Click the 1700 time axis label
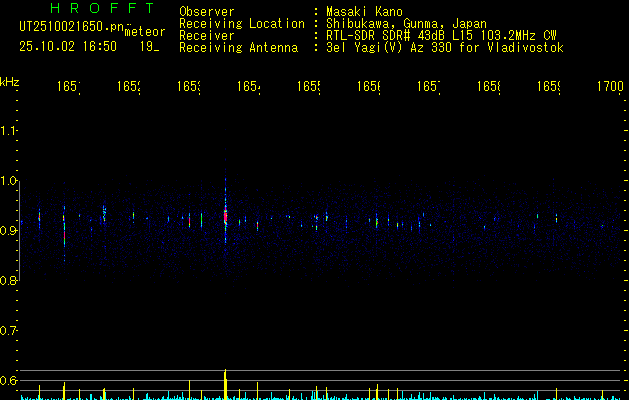 610,86
